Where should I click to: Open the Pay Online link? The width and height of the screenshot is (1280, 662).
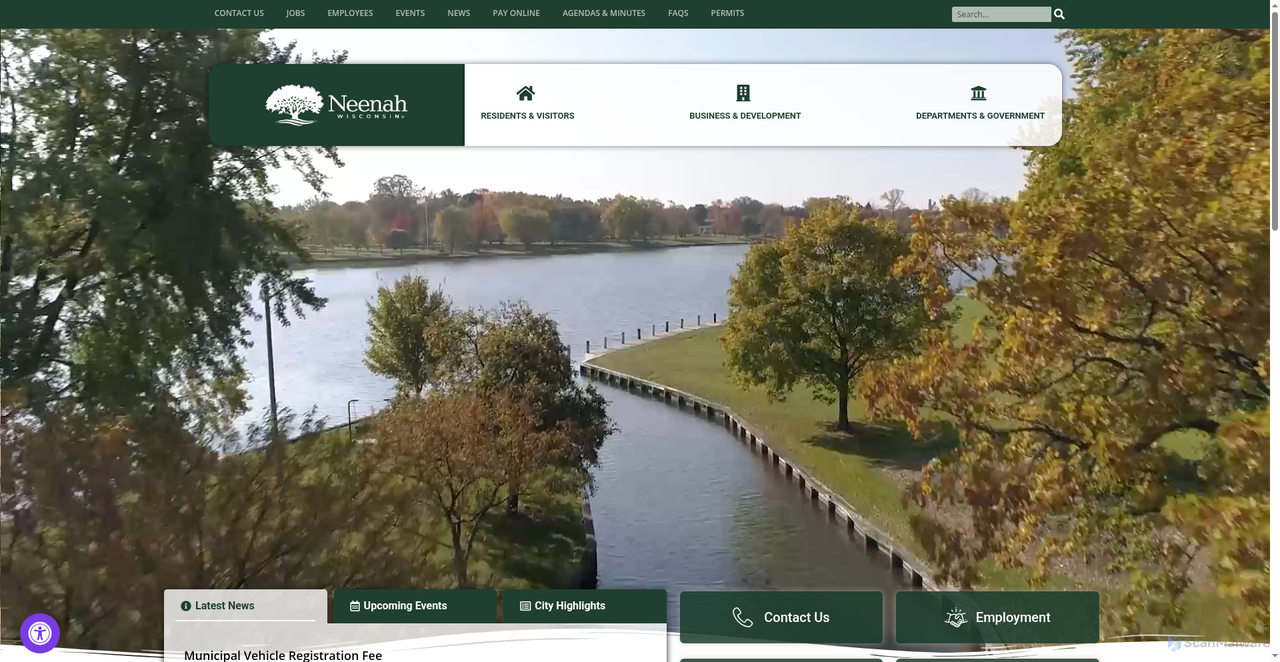[x=516, y=13]
